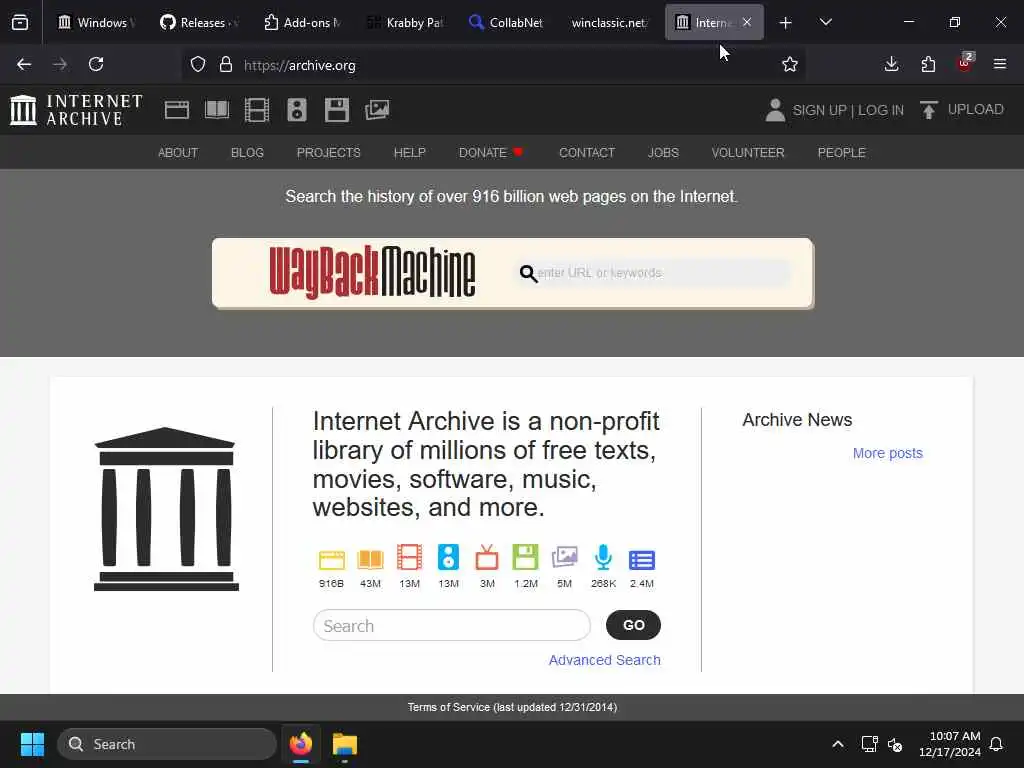Viewport: 1024px width, 768px height.
Task: Open the PEOPLE menu link
Action: [x=841, y=153]
